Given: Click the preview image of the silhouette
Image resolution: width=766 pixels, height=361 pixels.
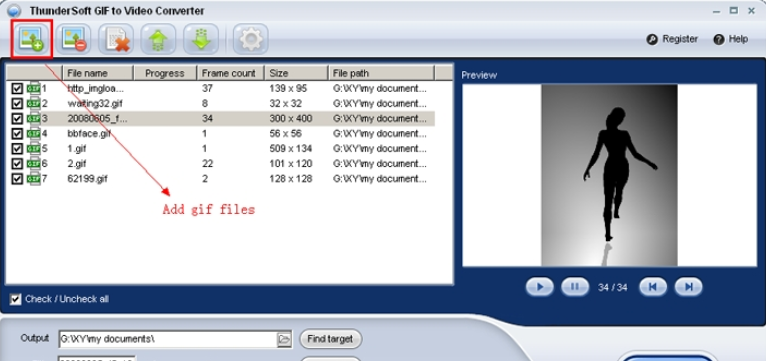Looking at the screenshot, I should [609, 175].
